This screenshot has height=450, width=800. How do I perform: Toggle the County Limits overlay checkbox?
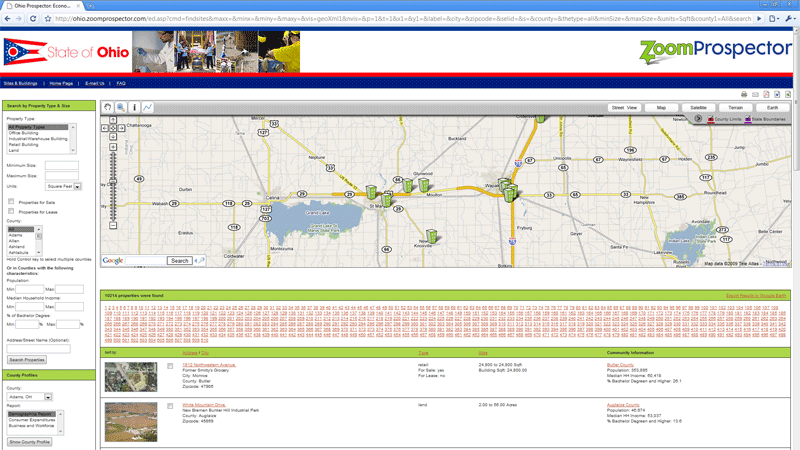[711, 119]
